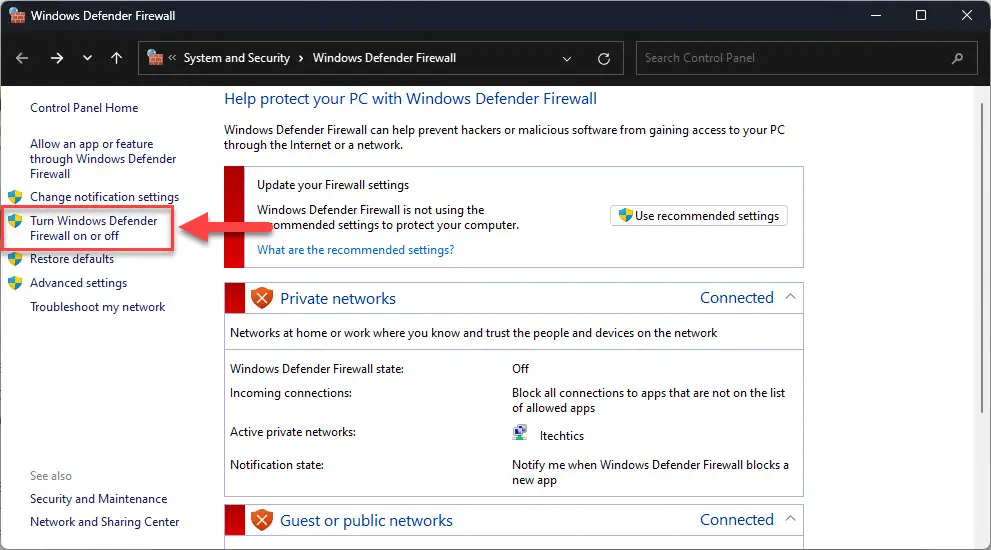
Task: Refresh the Windows Defender Firewall page
Action: 604,59
